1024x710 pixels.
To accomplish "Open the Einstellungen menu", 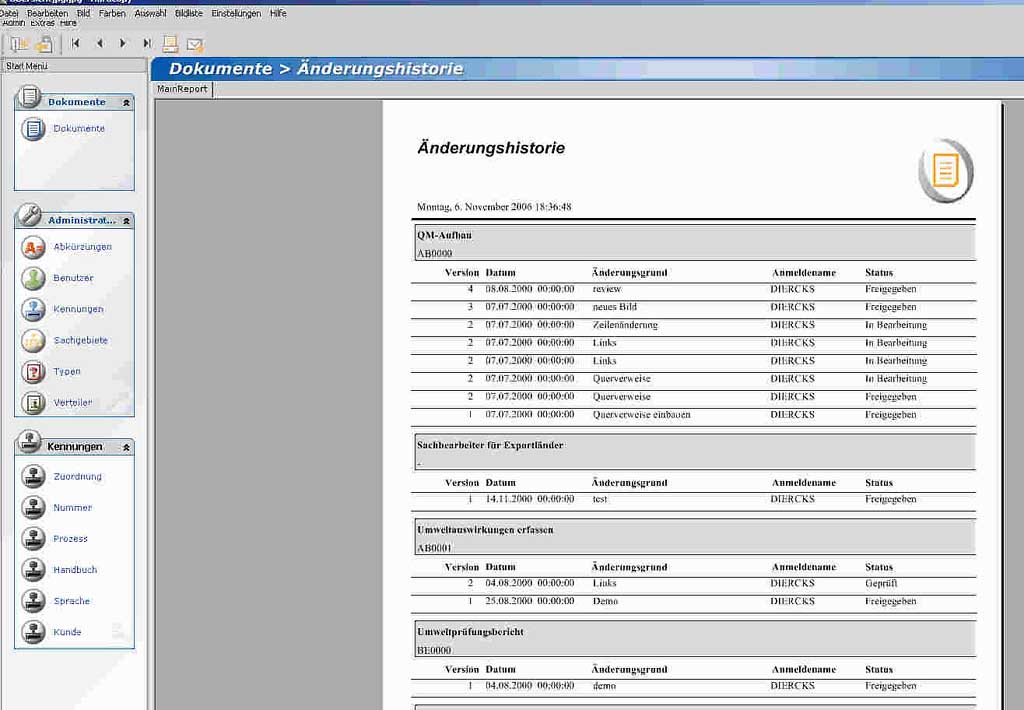I will [x=236, y=13].
